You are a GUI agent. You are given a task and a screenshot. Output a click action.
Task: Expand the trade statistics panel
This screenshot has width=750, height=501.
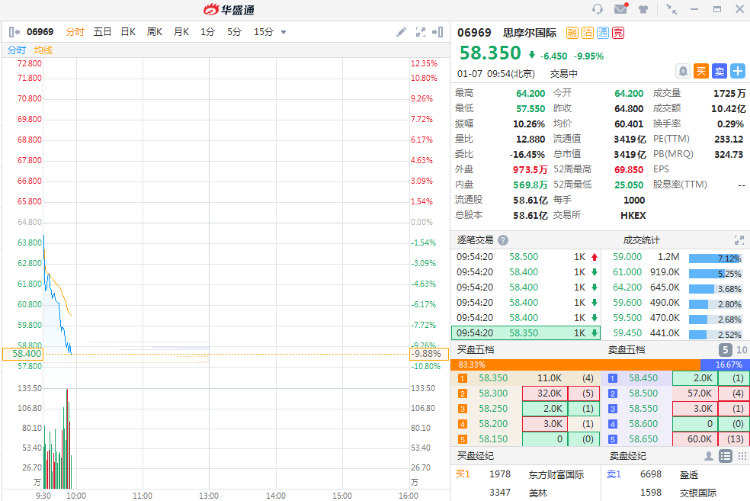point(740,240)
